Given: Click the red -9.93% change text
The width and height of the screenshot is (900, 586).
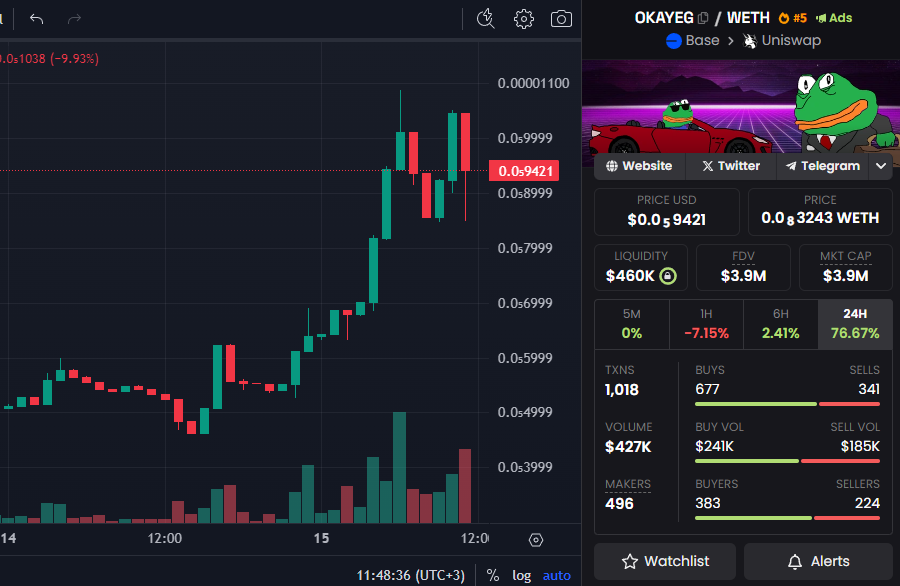Looking at the screenshot, I should [75, 59].
